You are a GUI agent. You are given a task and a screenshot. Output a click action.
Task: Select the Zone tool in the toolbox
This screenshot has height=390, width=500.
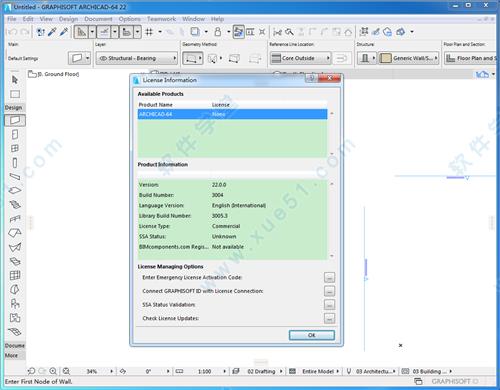(x=15, y=318)
